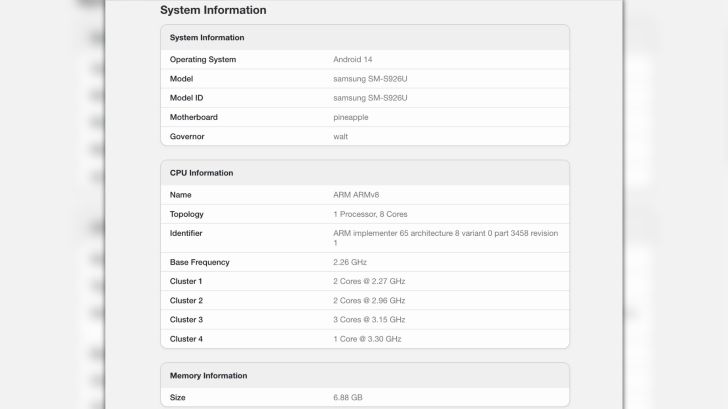
Task: Click the 'Governor' label
Action: 187,136
